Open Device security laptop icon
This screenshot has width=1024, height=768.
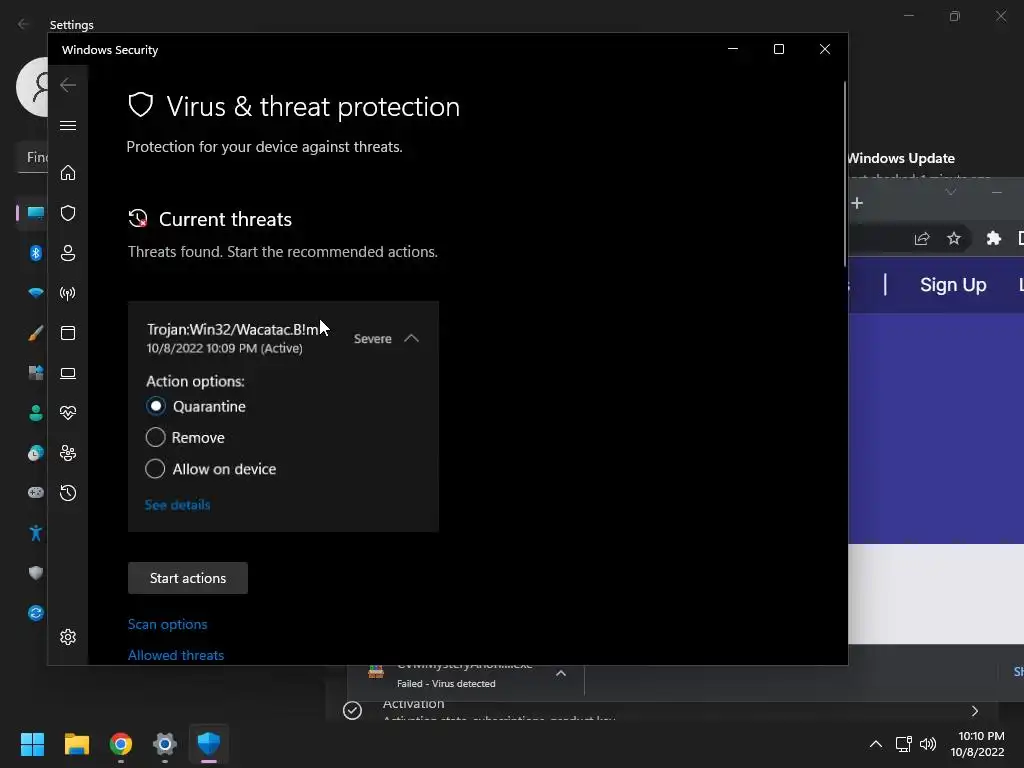coord(68,374)
